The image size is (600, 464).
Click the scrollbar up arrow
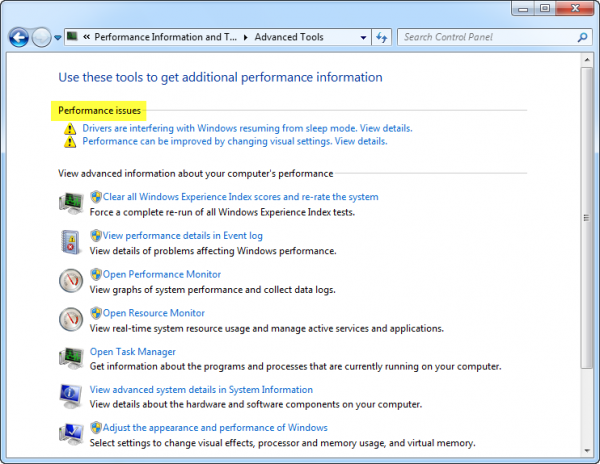point(587,60)
